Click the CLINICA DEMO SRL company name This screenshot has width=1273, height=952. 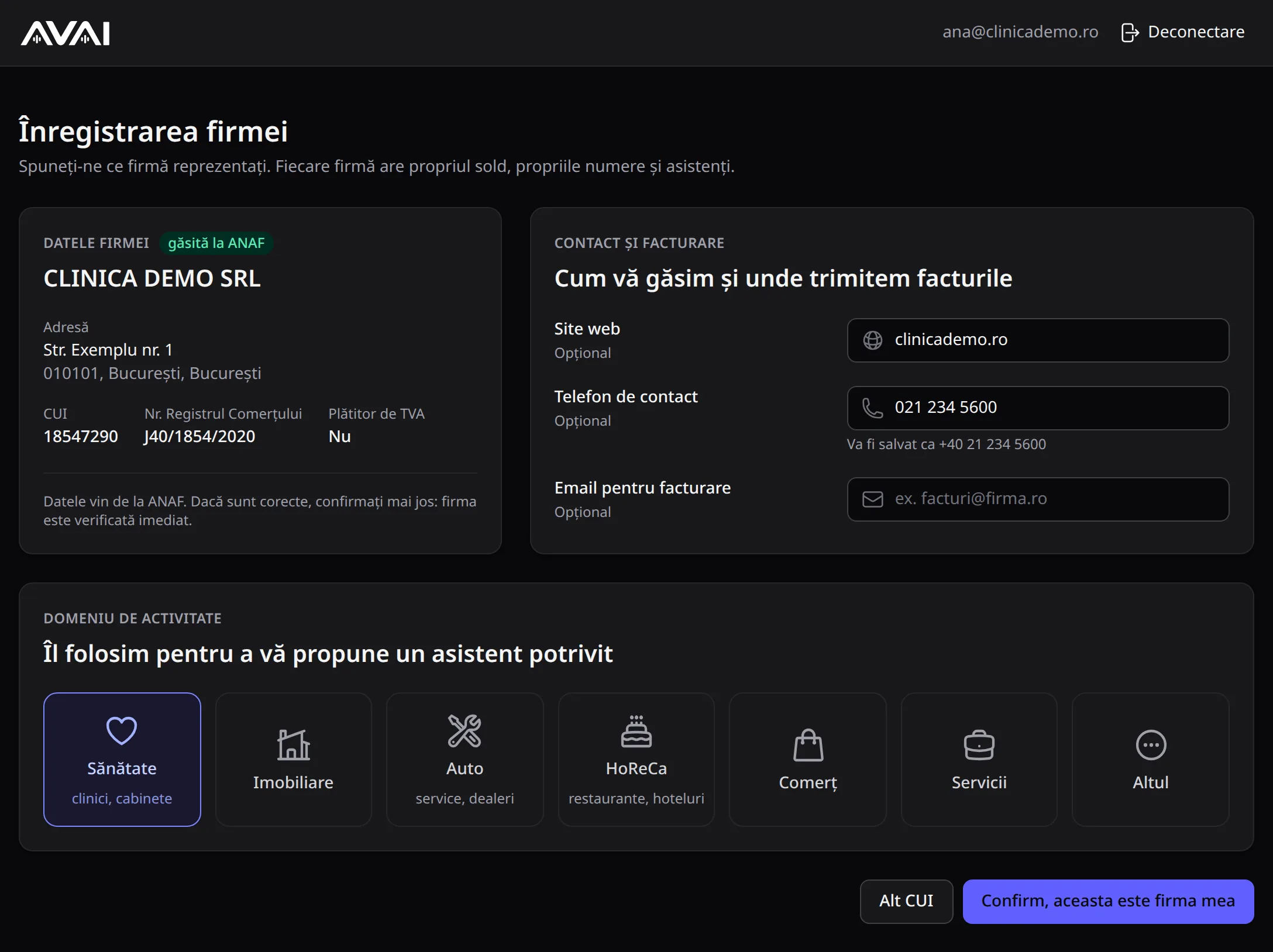152,278
